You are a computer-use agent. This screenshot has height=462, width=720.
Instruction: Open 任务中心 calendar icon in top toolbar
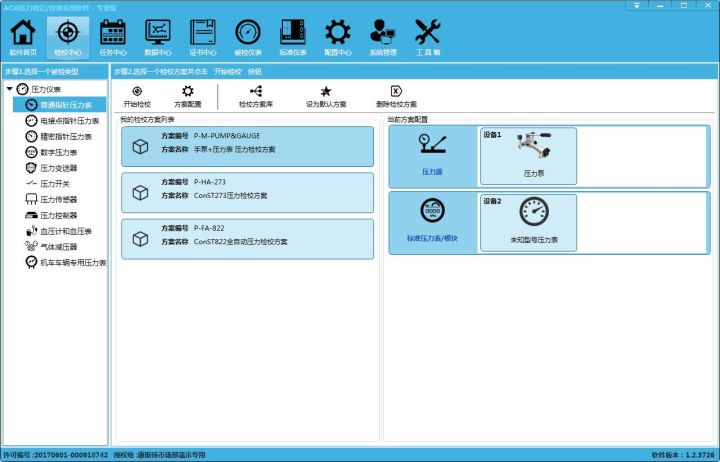click(113, 36)
